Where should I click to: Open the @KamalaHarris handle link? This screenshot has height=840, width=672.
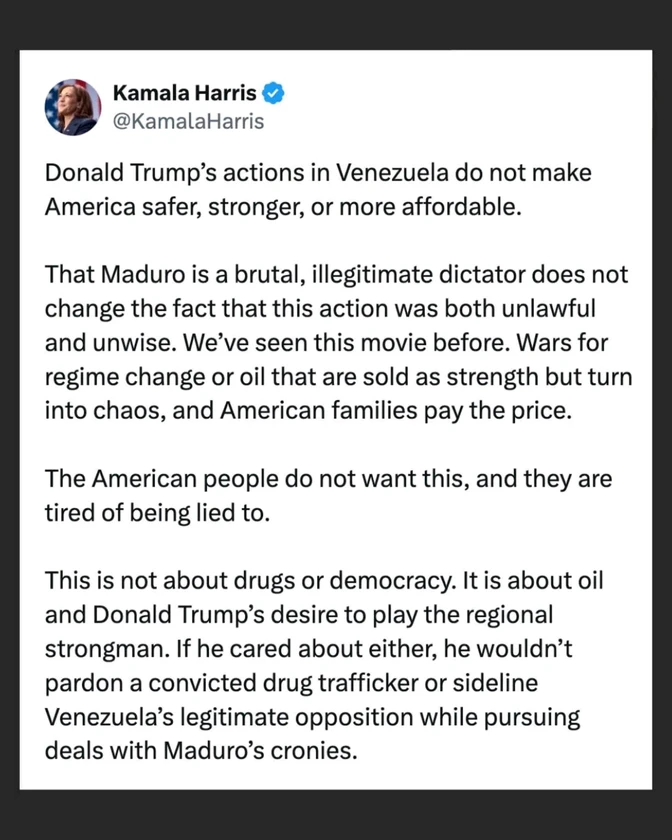coord(188,122)
